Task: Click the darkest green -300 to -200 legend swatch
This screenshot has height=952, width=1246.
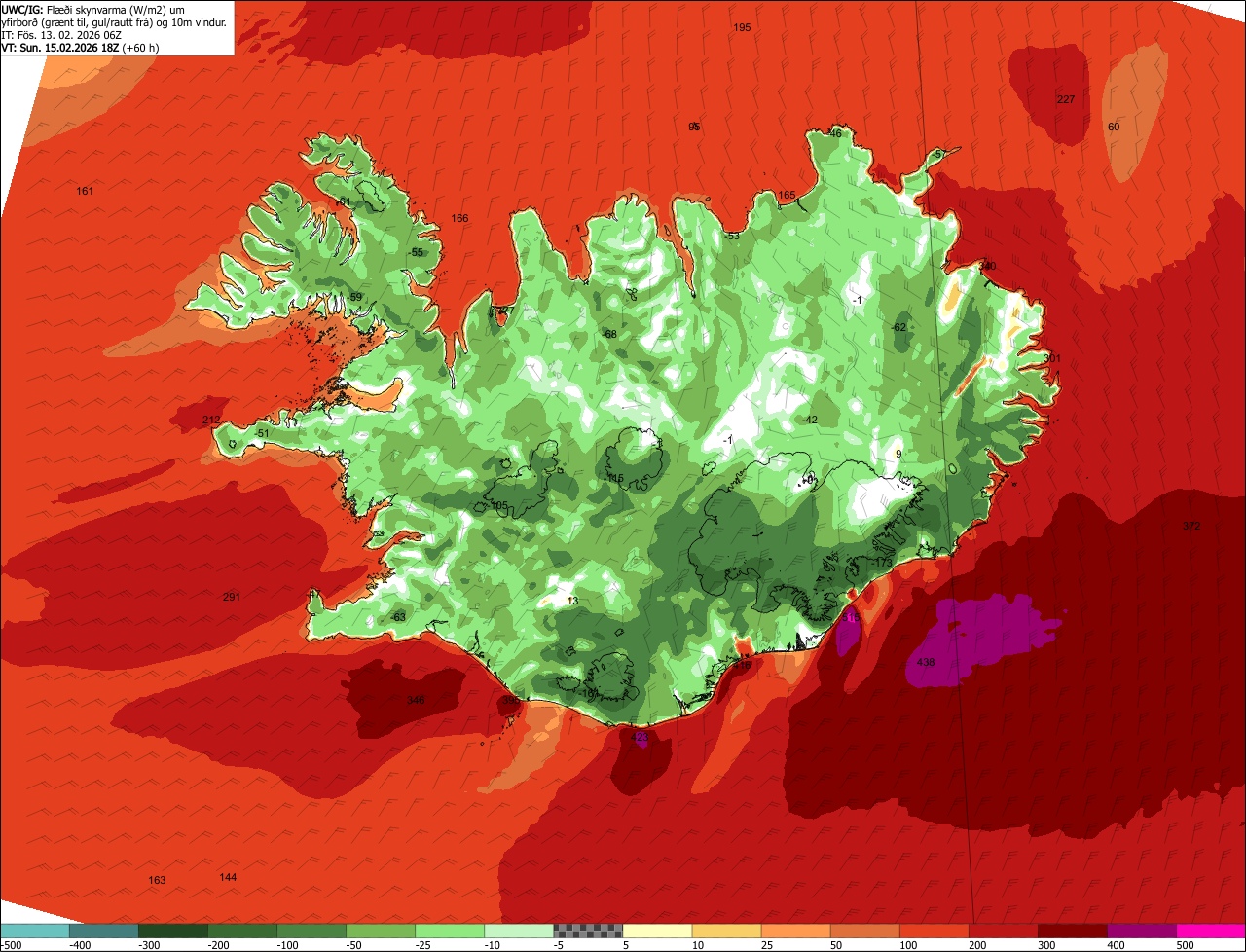Action: (x=173, y=931)
